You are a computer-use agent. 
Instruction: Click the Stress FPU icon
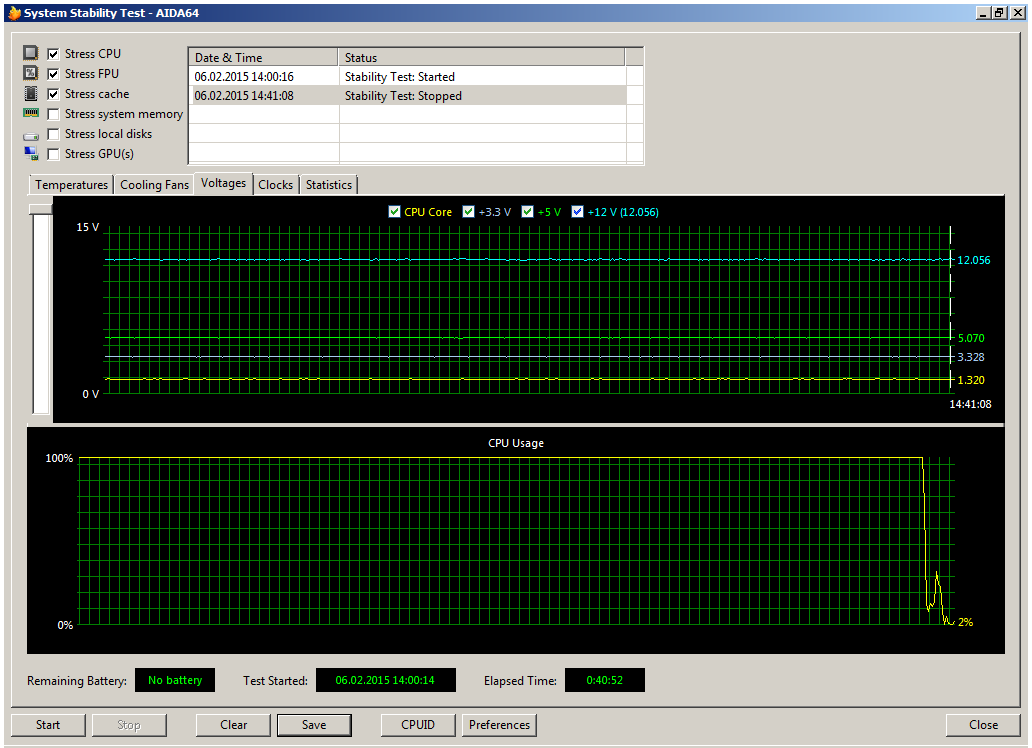tap(31, 73)
